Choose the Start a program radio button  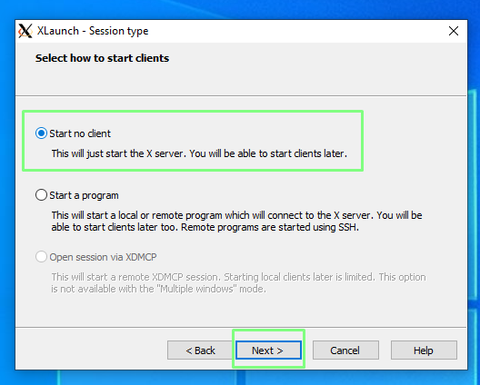coord(41,195)
